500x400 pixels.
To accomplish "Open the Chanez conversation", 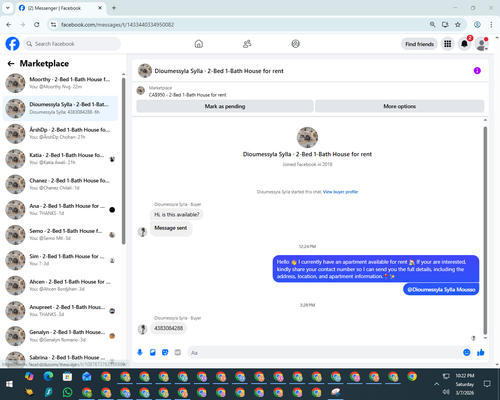I will pos(60,184).
